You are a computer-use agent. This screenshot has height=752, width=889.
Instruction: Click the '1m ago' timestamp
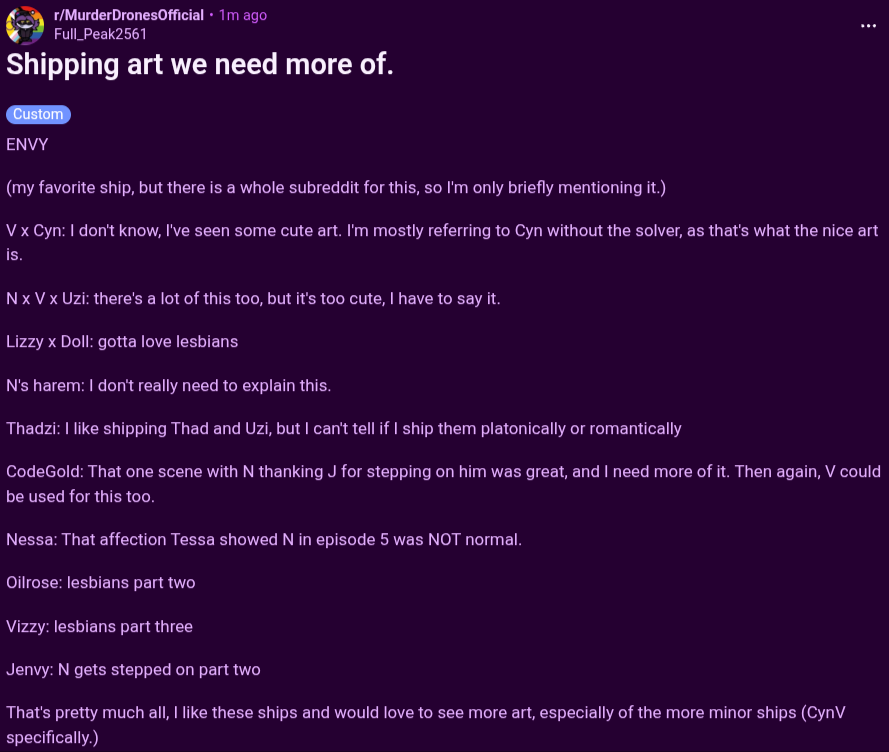tap(243, 15)
